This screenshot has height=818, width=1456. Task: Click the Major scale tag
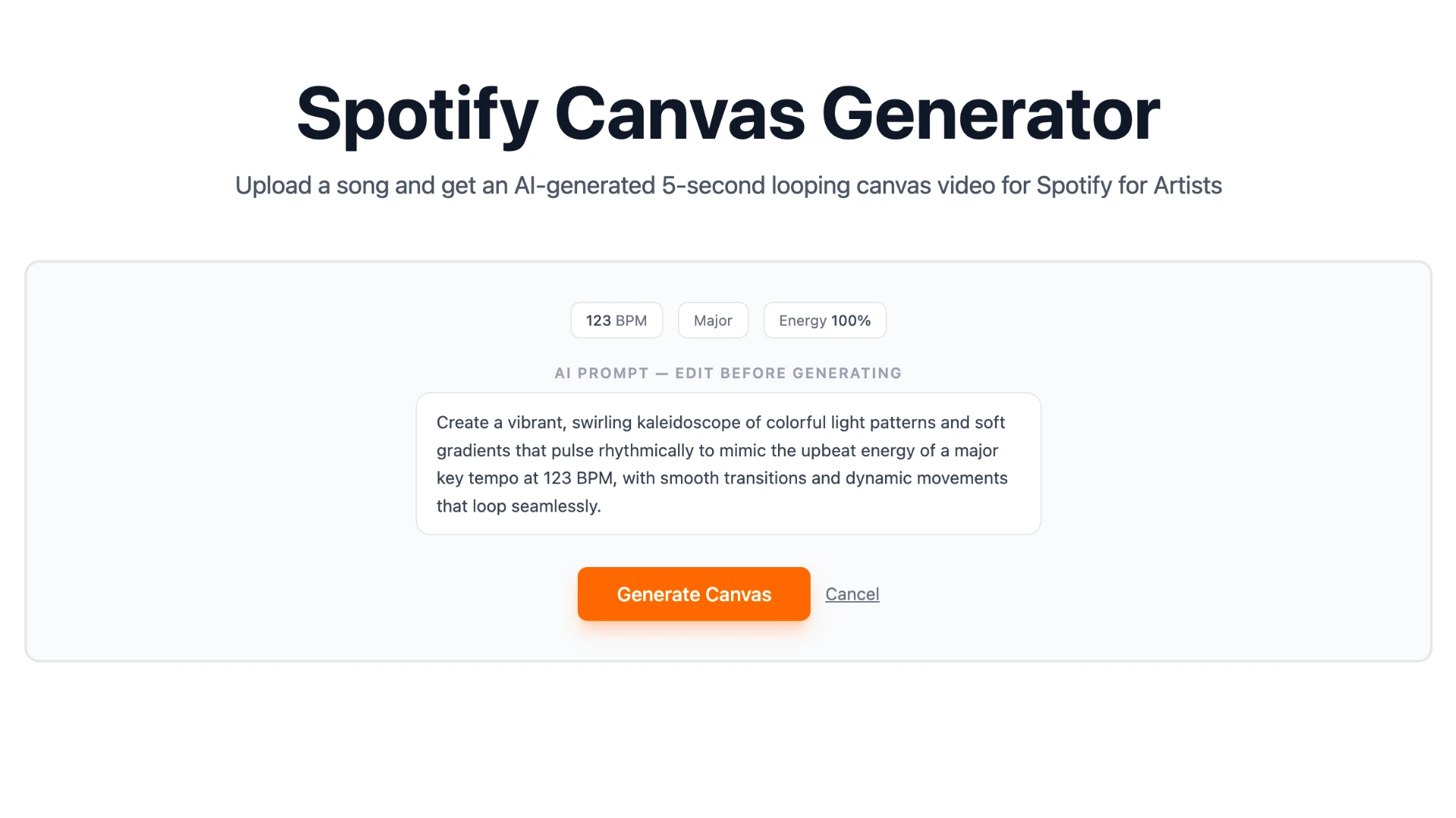click(712, 320)
